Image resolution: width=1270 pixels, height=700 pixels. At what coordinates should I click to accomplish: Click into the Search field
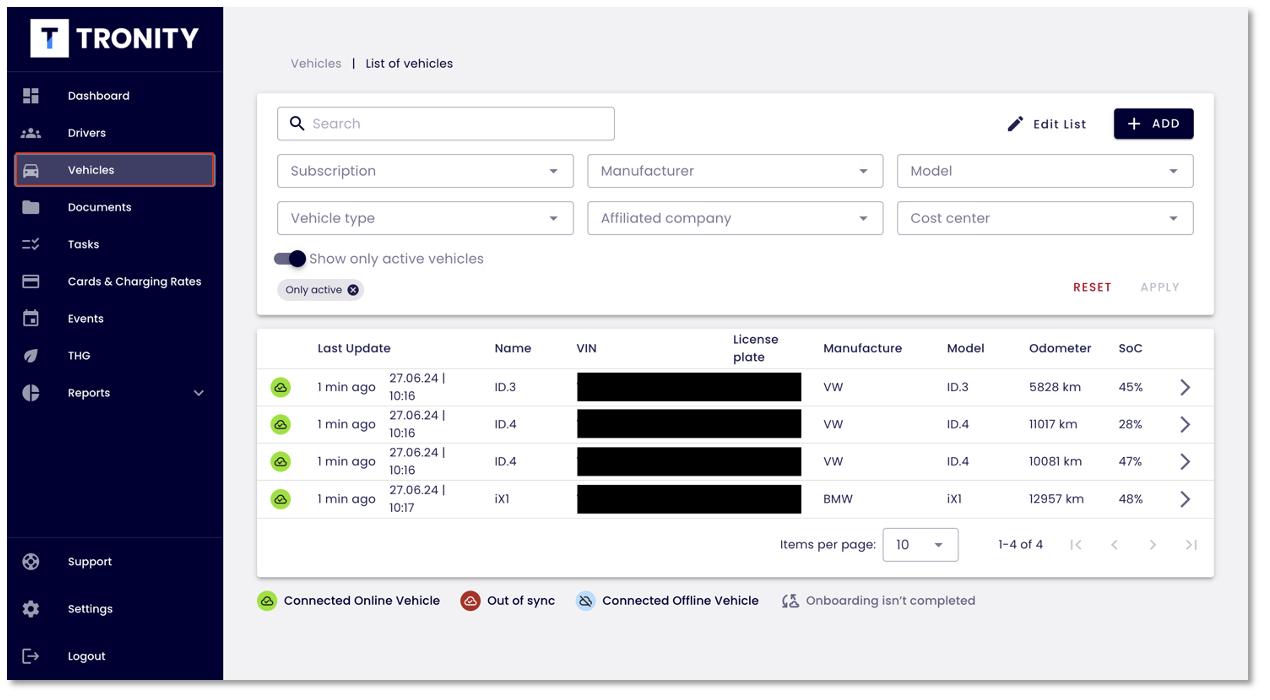(446, 124)
